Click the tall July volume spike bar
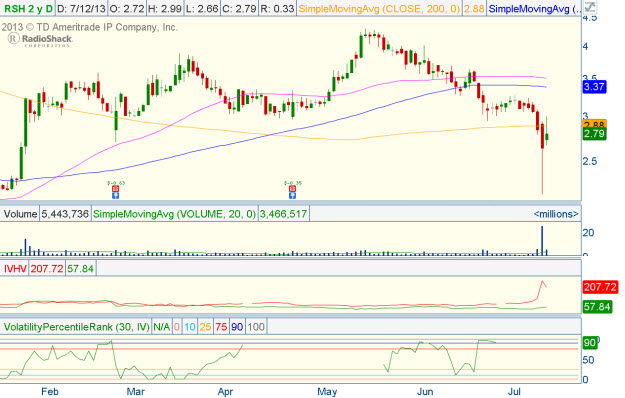Viewport: 625px width, 398px height. click(542, 241)
